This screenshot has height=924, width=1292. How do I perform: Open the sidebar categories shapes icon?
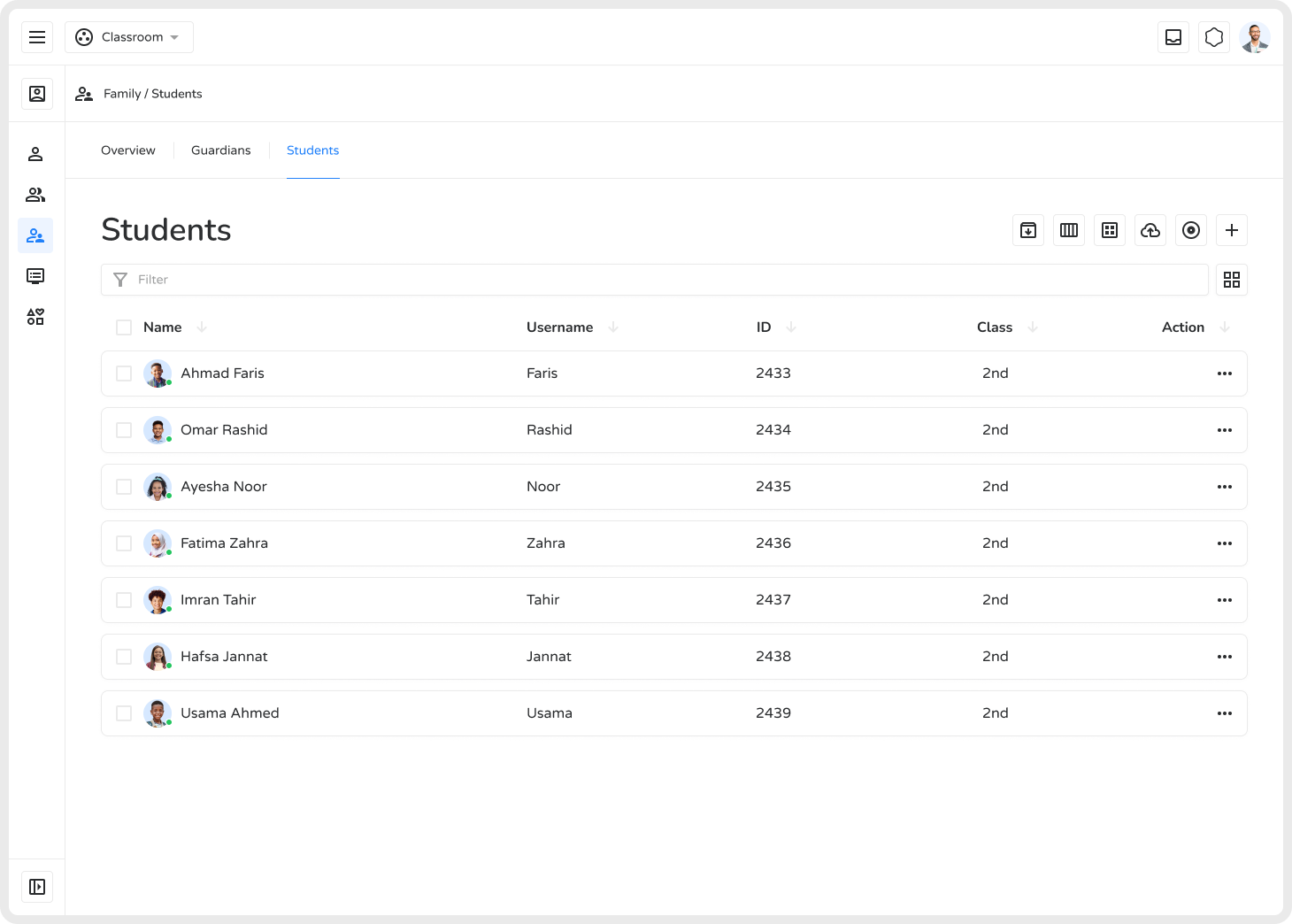coord(35,317)
